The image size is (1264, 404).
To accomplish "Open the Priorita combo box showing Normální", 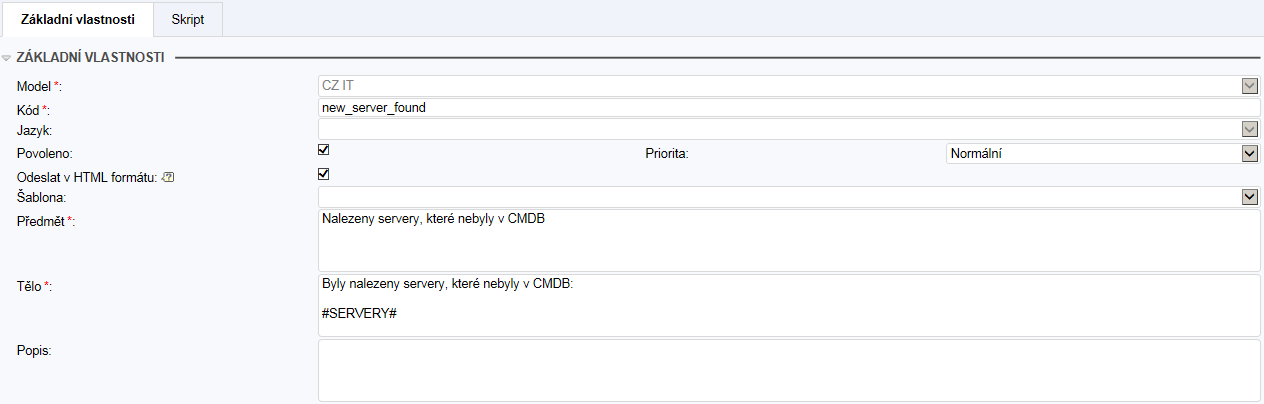I will pos(1094,153).
